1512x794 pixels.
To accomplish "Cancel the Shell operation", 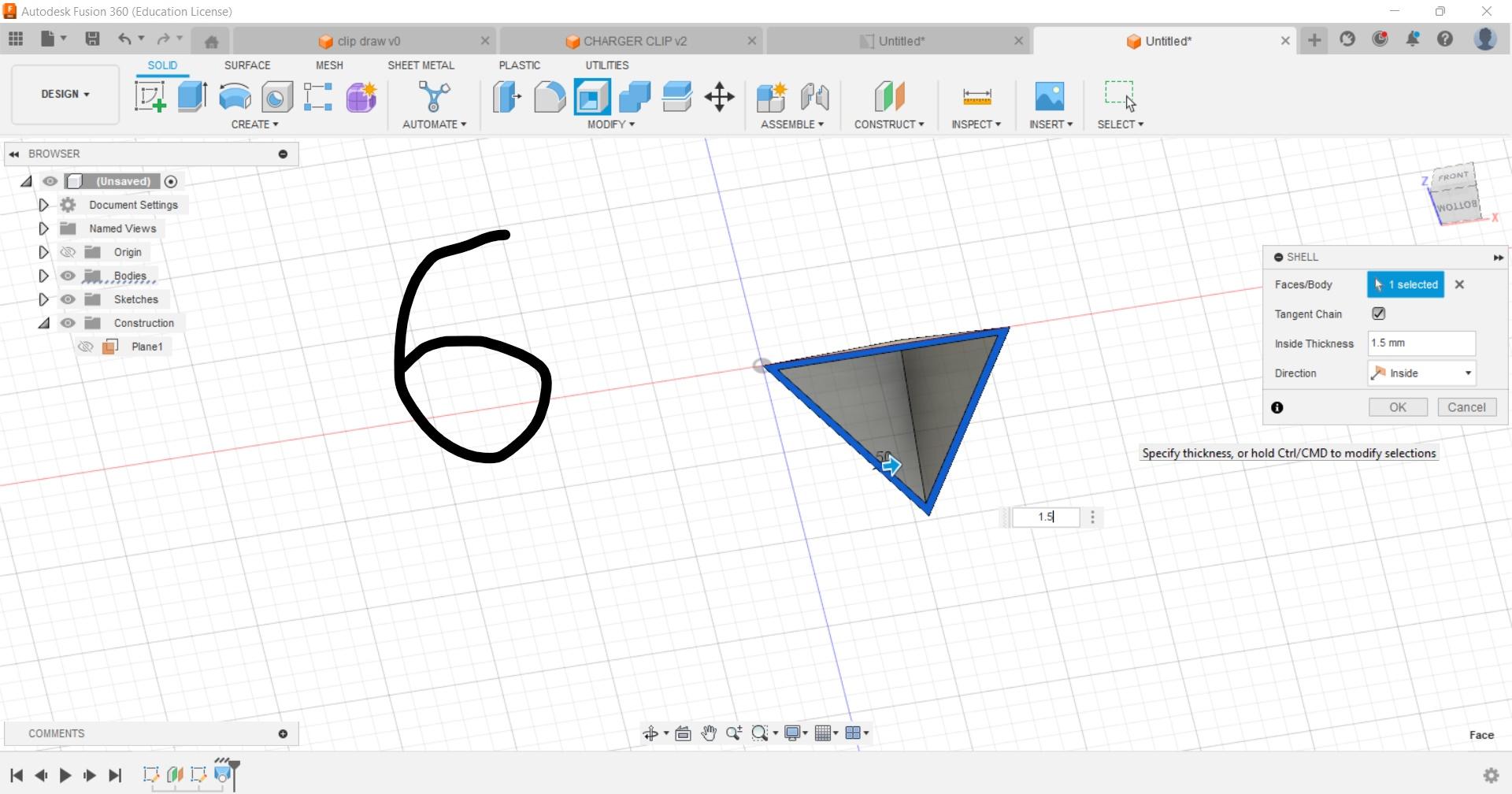I will 1466,407.
